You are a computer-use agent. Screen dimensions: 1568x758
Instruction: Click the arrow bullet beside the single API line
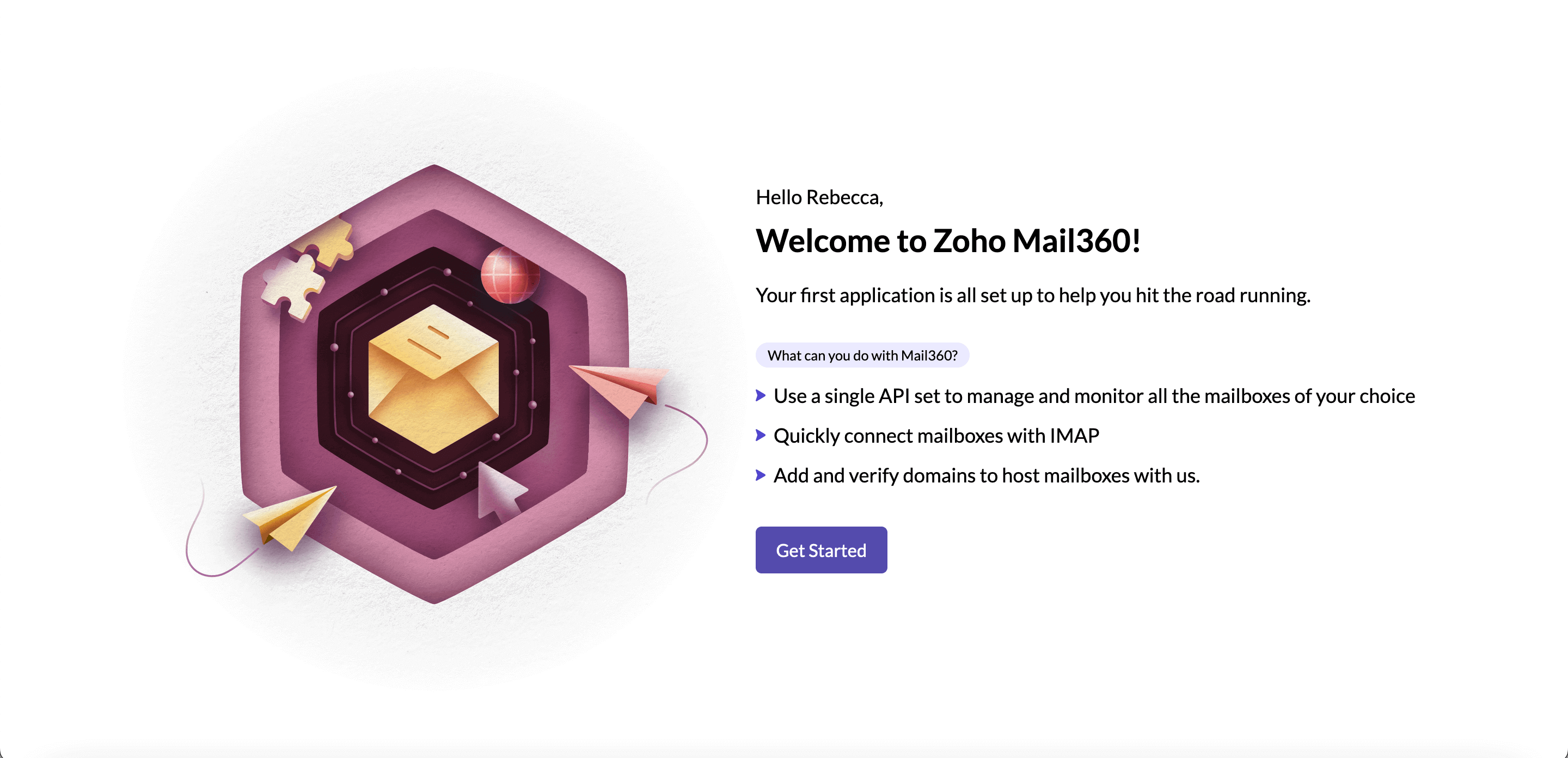(760, 396)
